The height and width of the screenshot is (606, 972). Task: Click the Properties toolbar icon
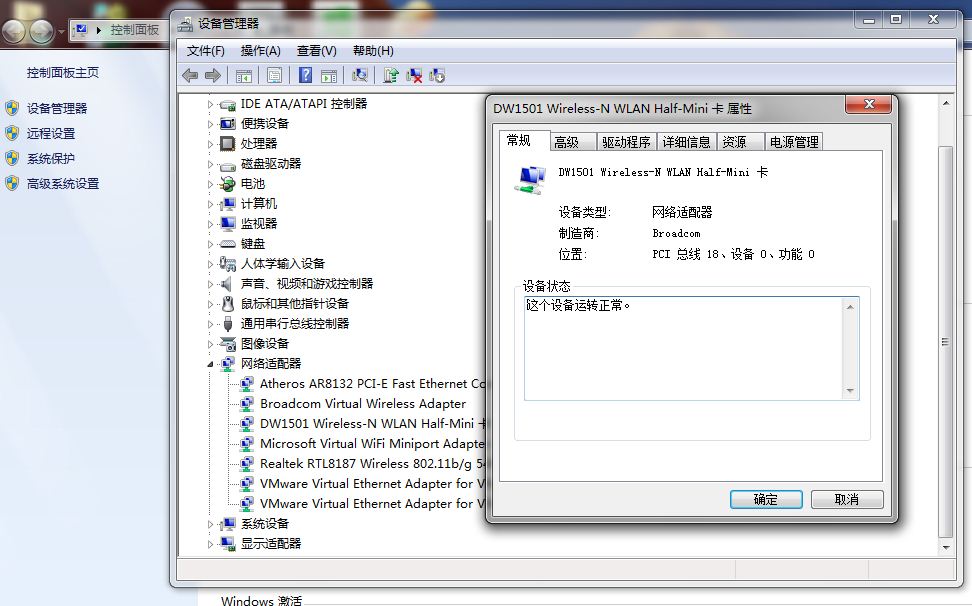[x=274, y=76]
